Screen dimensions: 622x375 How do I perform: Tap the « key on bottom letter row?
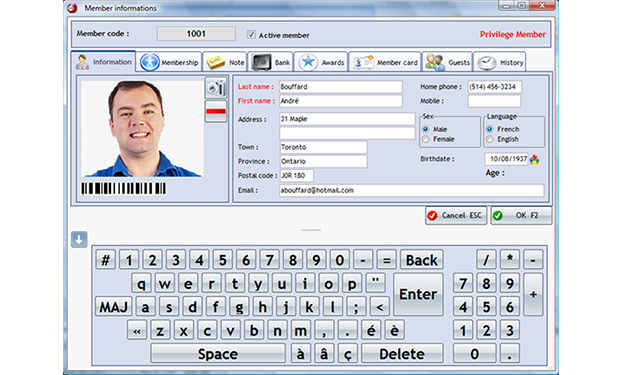tap(137, 330)
